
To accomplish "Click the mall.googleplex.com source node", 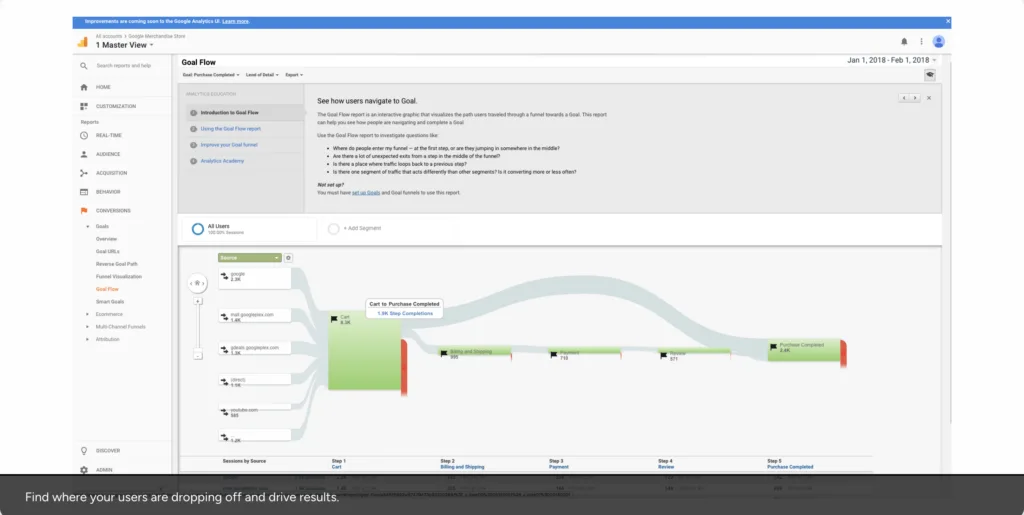I will pyautogui.click(x=255, y=317).
